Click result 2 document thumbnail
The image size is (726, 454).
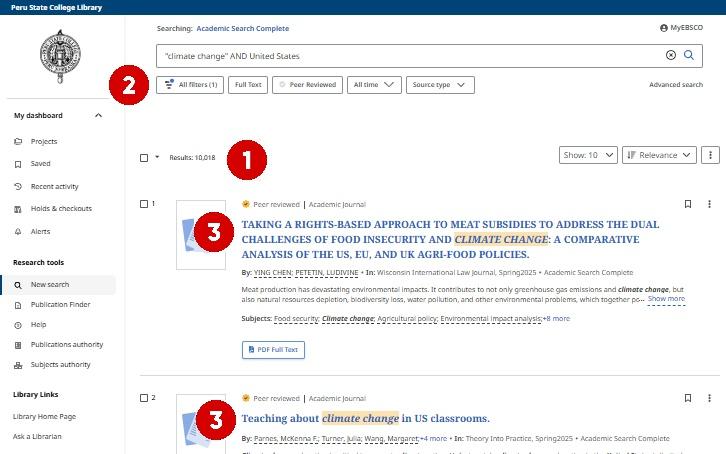point(201,424)
